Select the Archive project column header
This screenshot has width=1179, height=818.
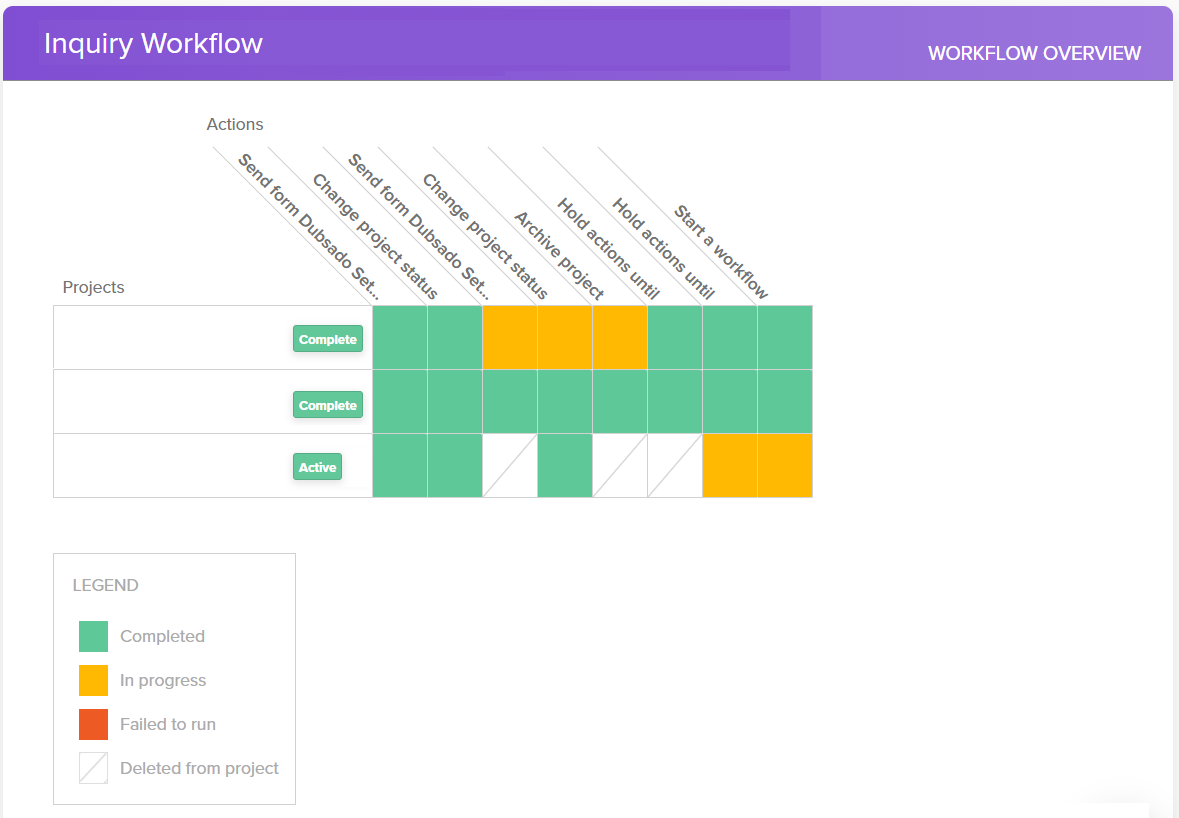(559, 256)
